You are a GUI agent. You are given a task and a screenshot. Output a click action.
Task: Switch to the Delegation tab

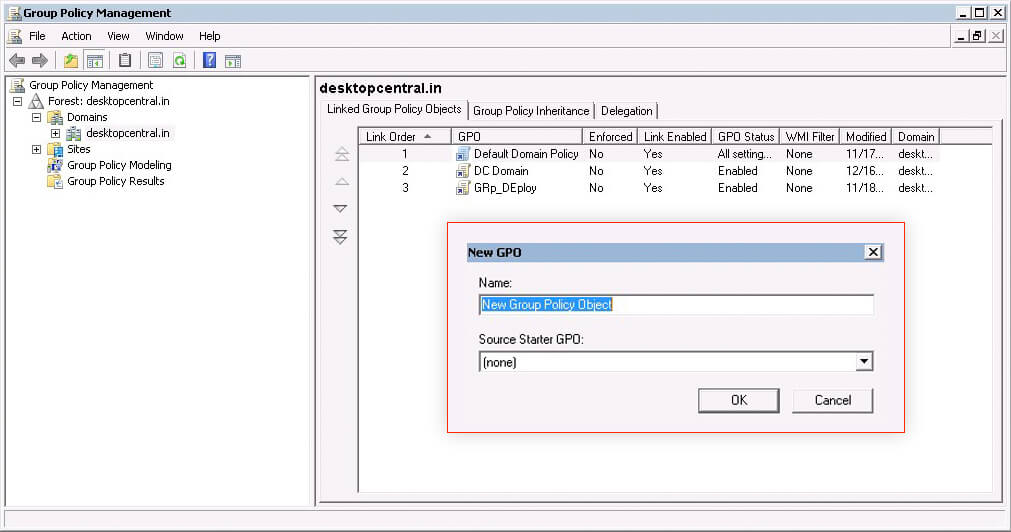627,111
